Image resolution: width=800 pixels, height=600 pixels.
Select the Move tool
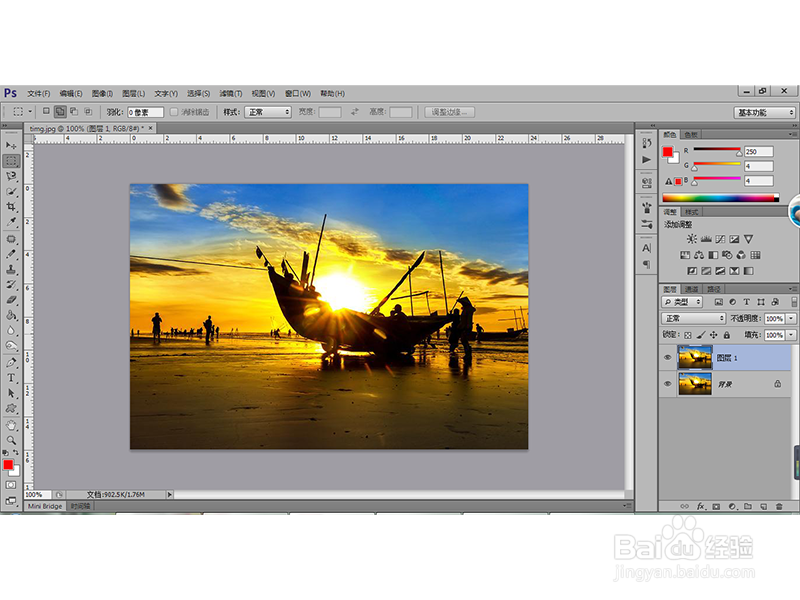[11, 145]
